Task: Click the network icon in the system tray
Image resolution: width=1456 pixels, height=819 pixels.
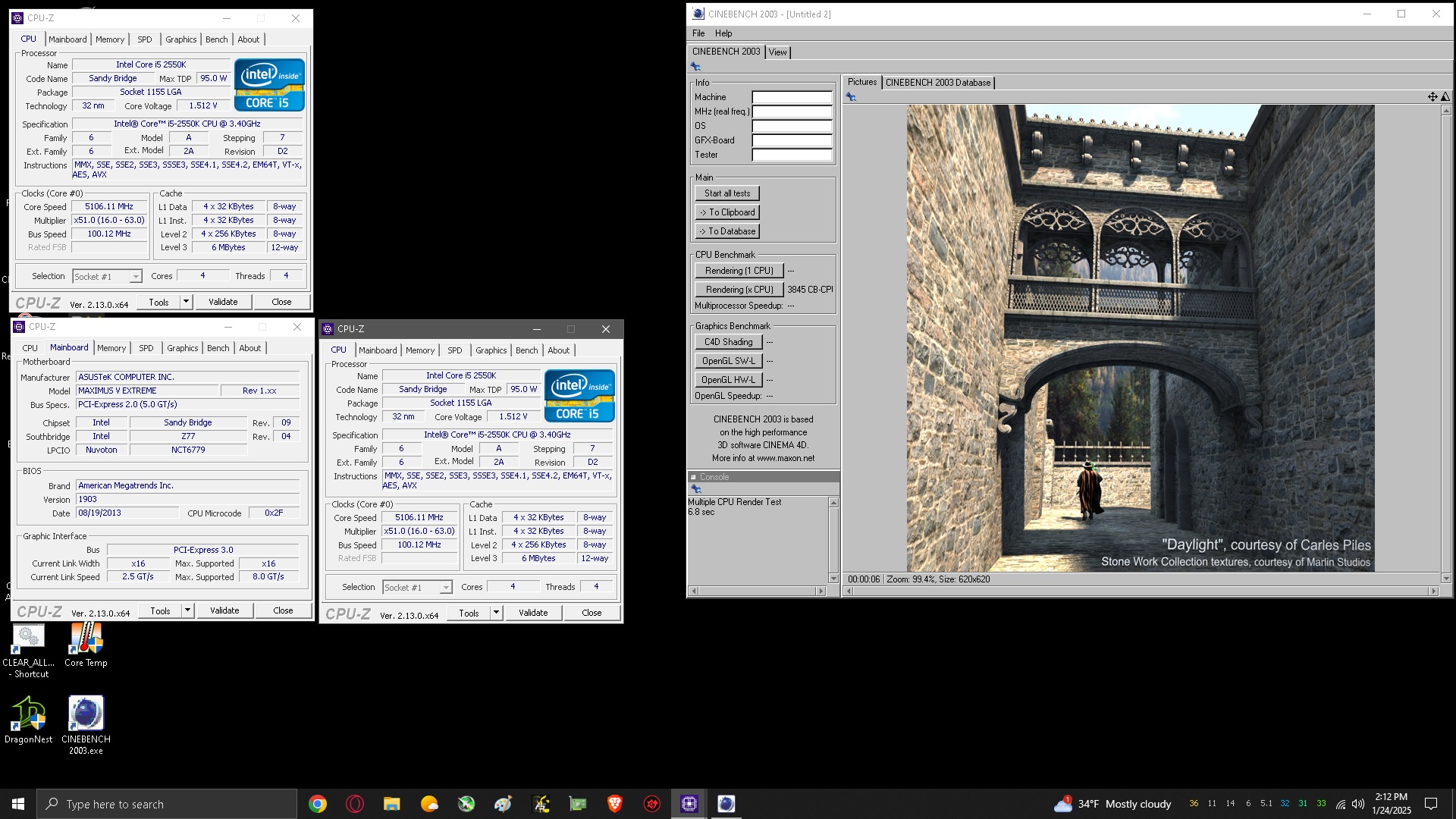Action: pyautogui.click(x=1341, y=805)
